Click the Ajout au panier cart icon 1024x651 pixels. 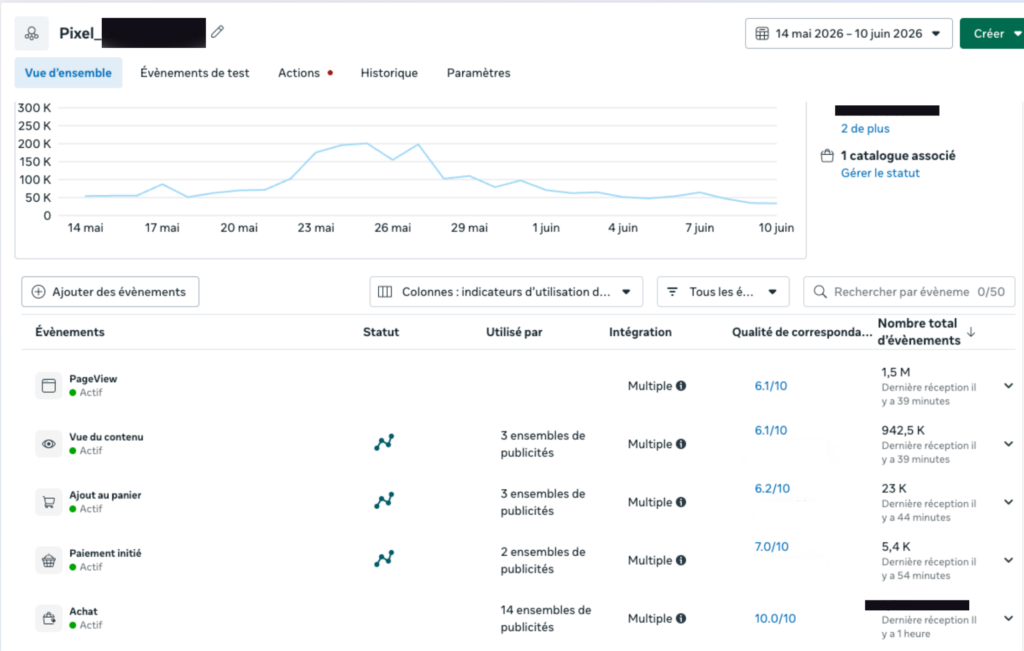[x=48, y=501]
